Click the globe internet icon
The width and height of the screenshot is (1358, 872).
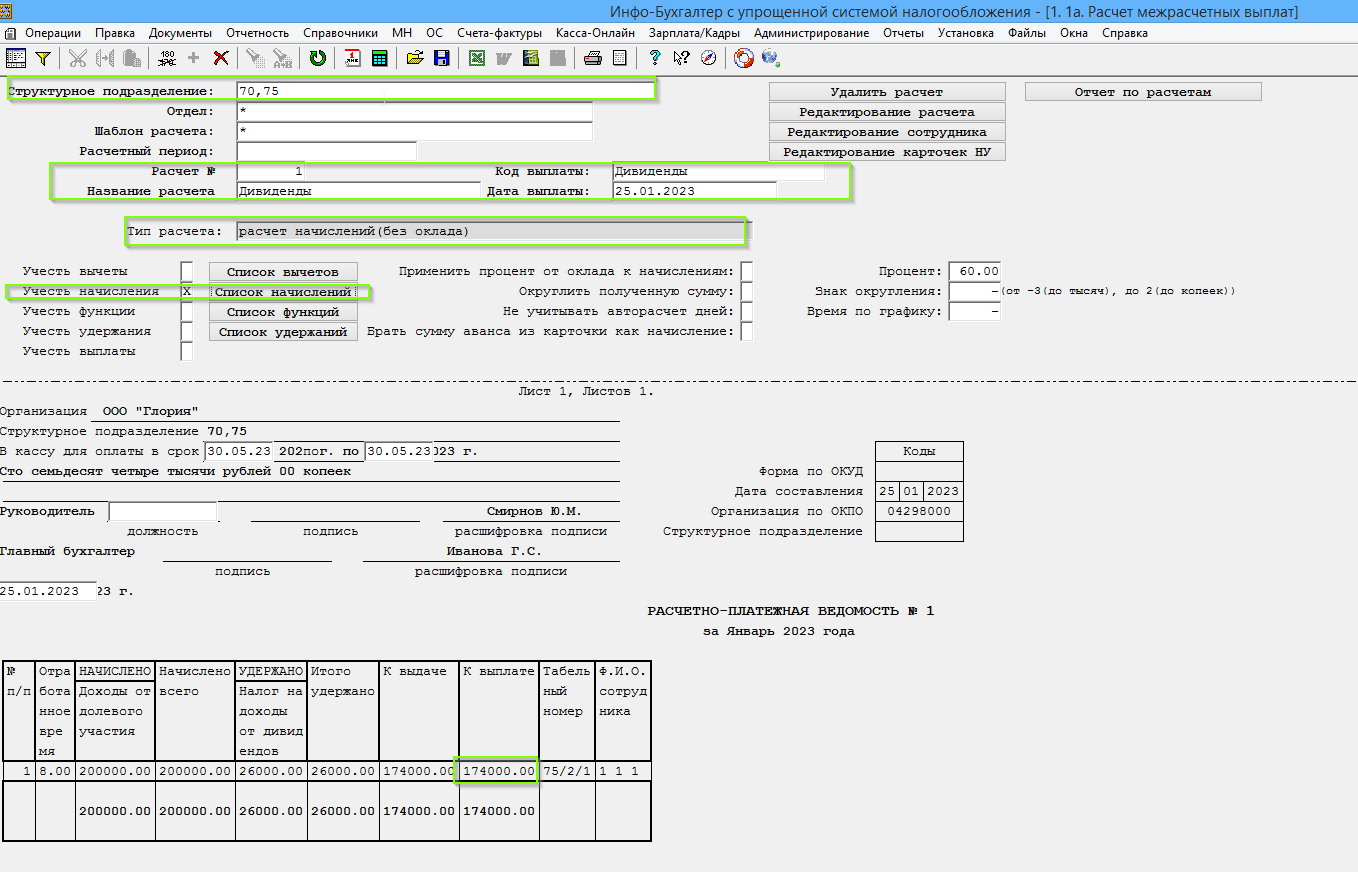[770, 58]
